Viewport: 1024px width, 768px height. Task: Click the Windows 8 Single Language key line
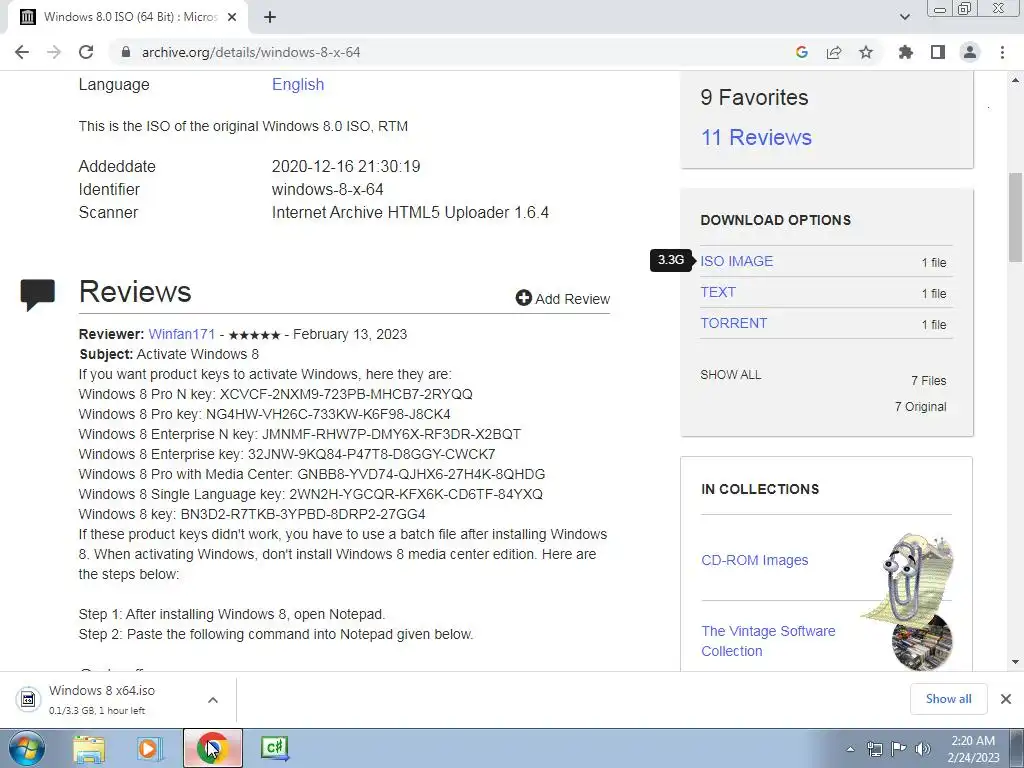pos(311,494)
